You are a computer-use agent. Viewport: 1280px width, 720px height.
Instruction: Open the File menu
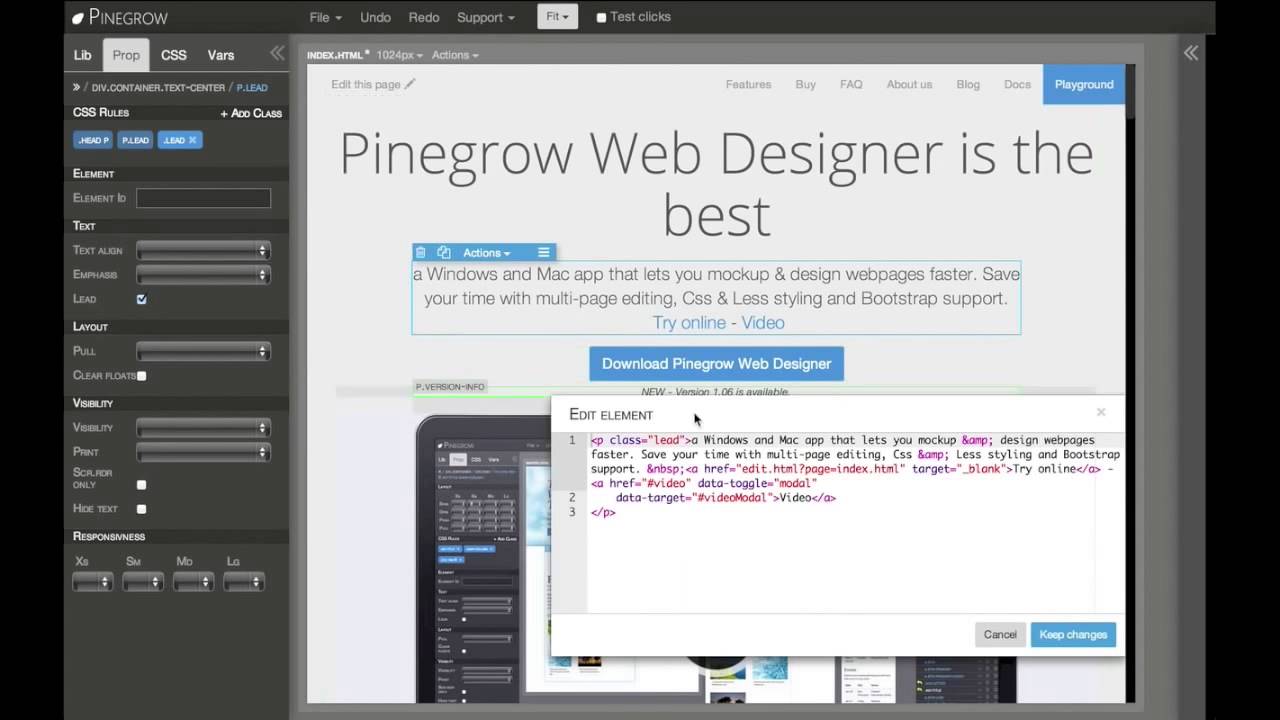tap(325, 17)
